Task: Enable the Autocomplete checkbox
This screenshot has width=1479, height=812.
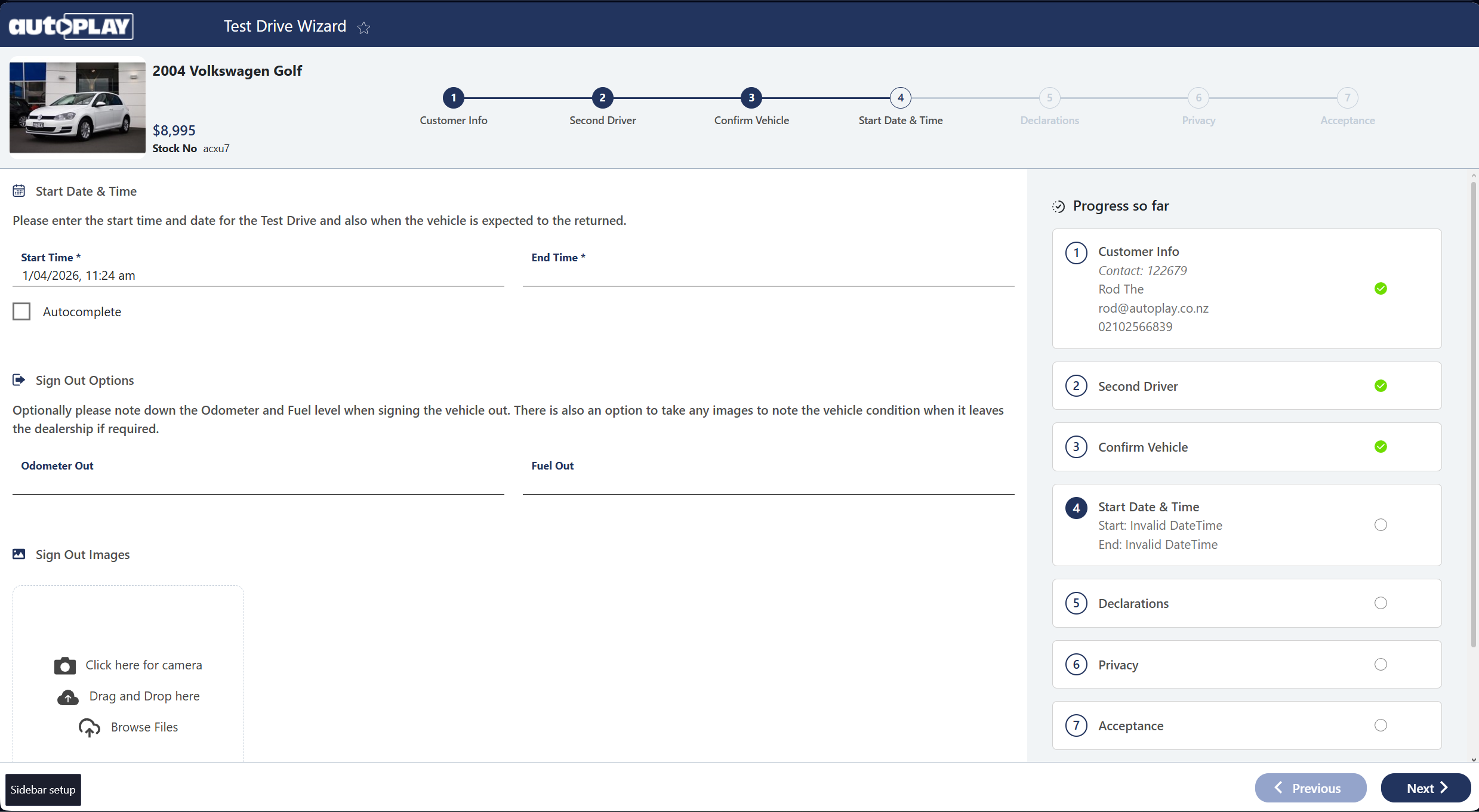Action: pos(21,311)
